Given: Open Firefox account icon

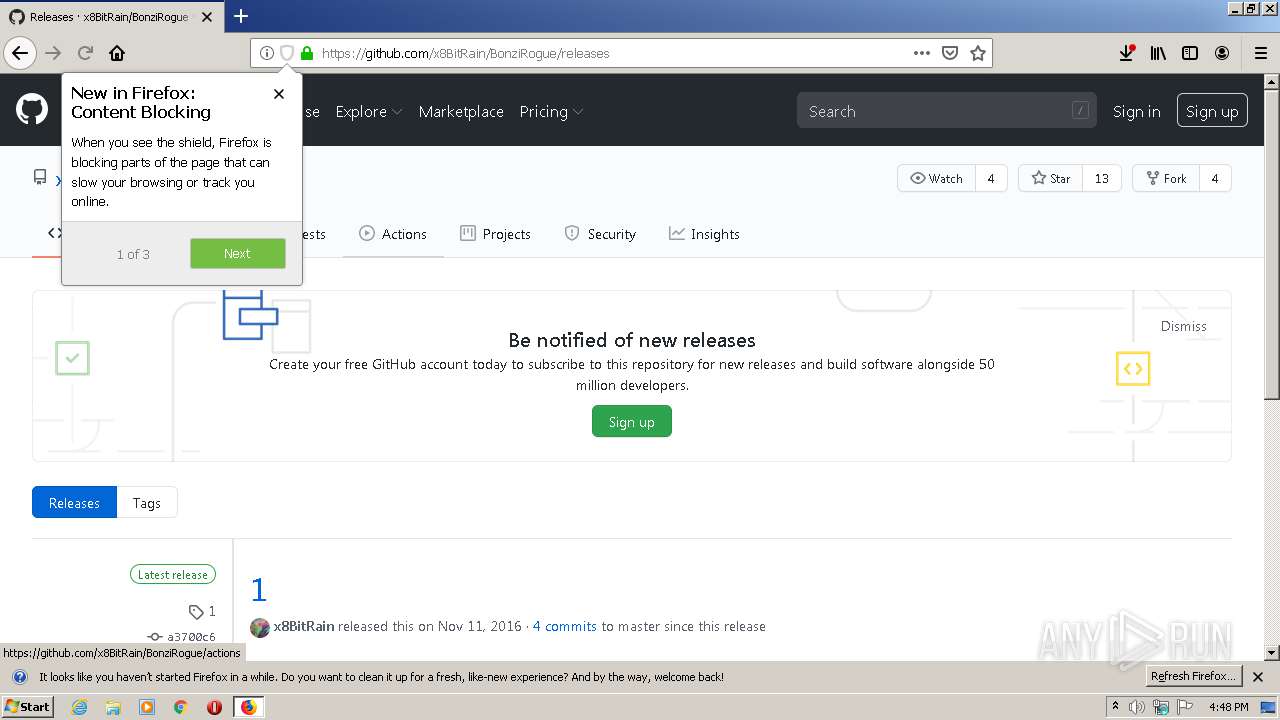Looking at the screenshot, I should tap(1222, 53).
